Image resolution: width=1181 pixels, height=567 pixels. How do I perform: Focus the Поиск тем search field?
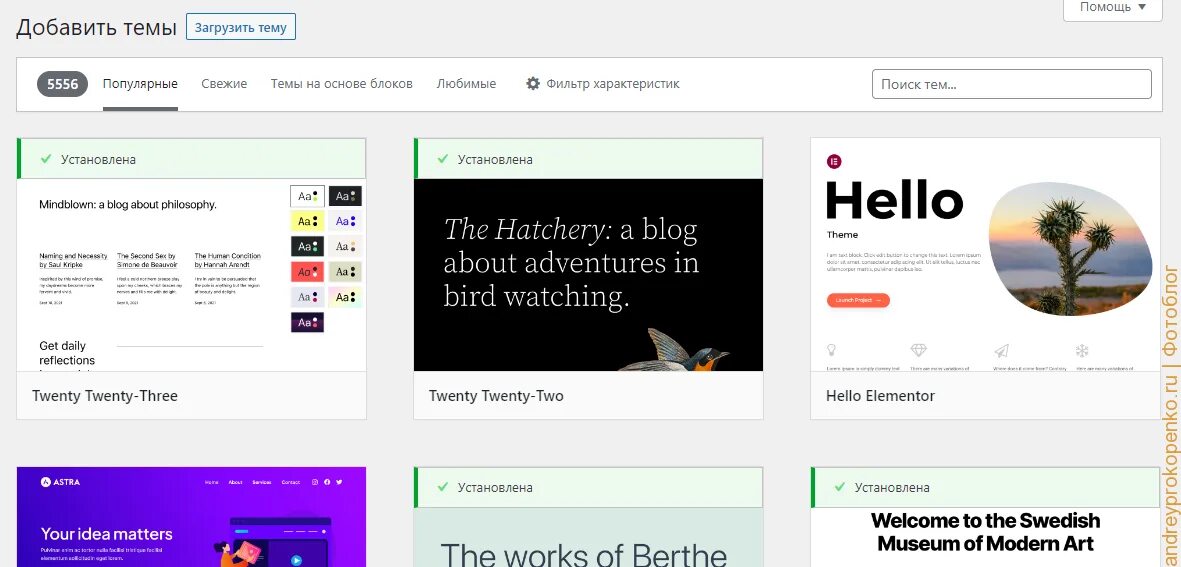tap(1012, 84)
